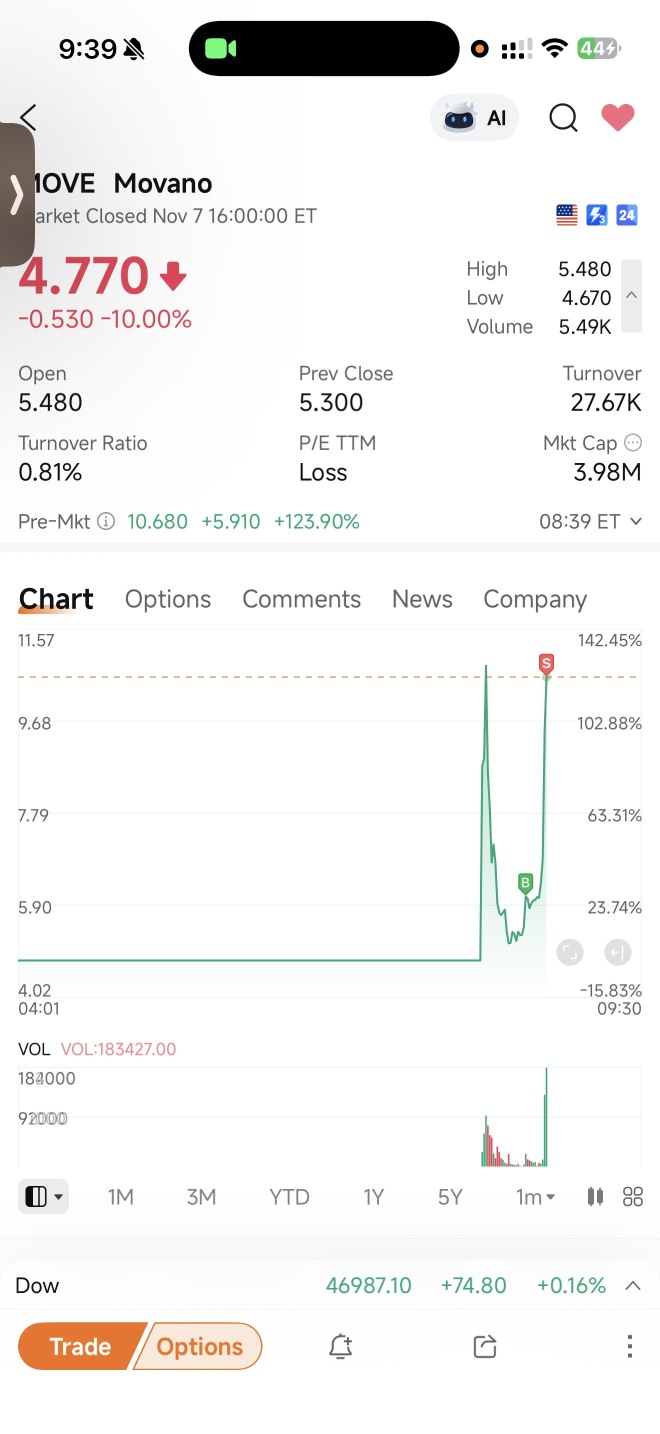Open the 1m interval dropdown
The width and height of the screenshot is (660, 1434).
pos(535,1197)
